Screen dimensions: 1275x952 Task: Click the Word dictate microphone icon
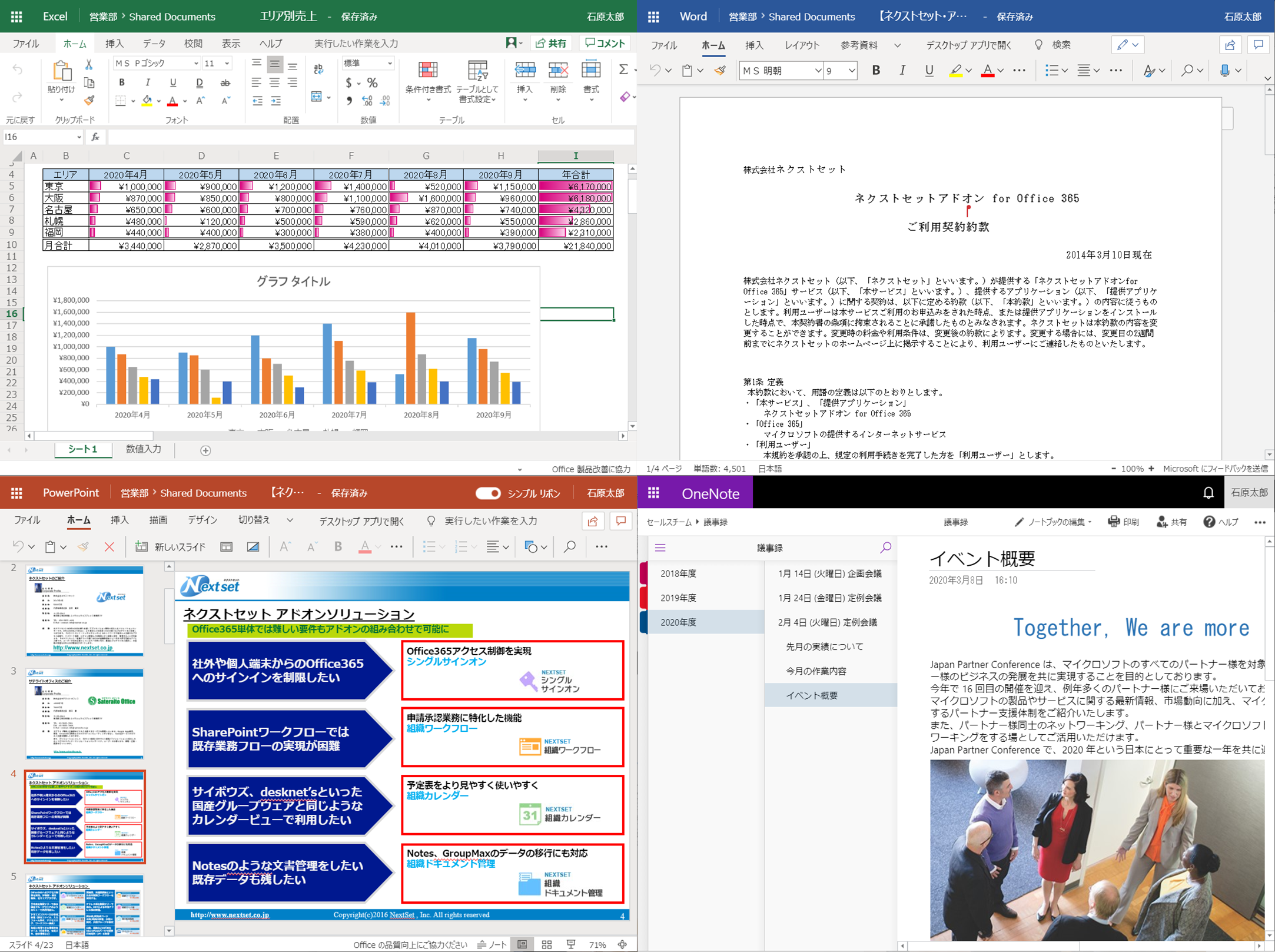[x=1224, y=71]
